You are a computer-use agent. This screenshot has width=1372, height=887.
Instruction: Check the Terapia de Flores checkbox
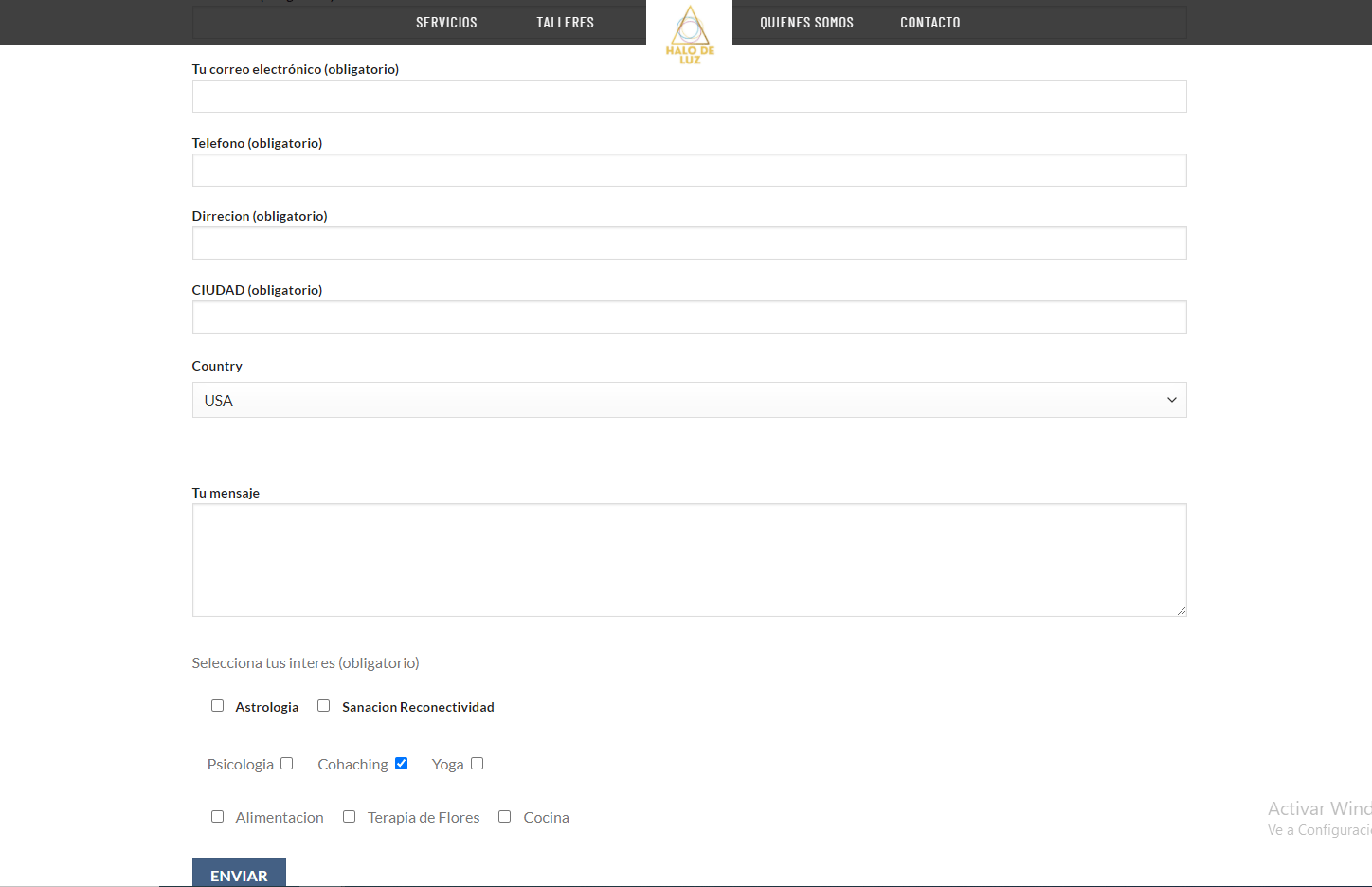[349, 817]
